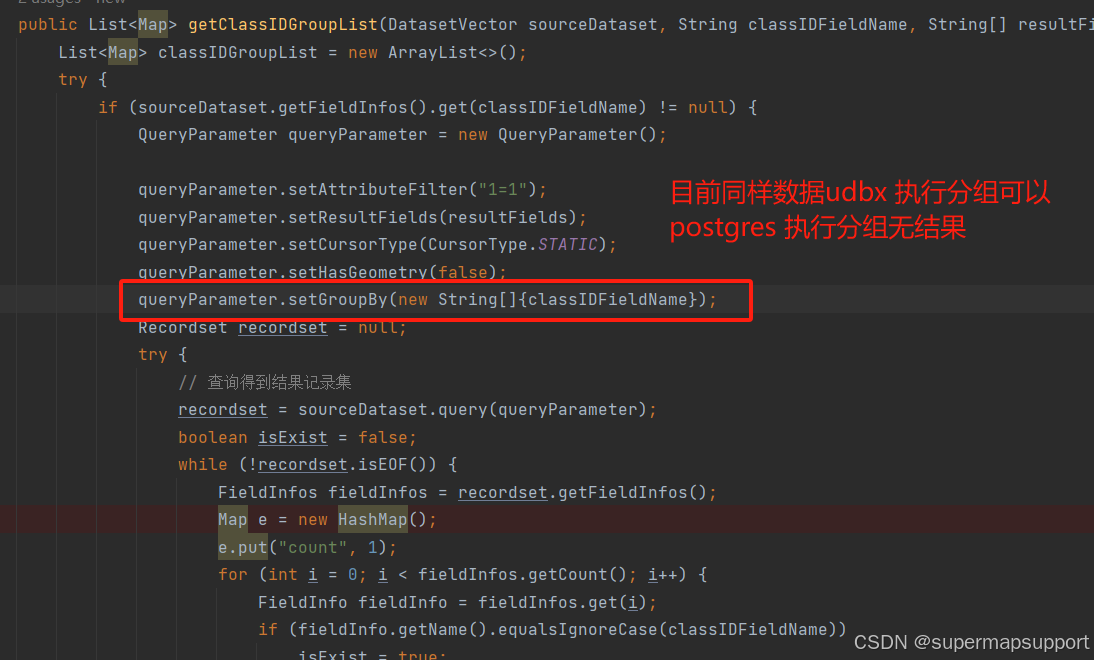Viewport: 1094px width, 660px height.
Task: Click the for keyword
Action: (232, 575)
